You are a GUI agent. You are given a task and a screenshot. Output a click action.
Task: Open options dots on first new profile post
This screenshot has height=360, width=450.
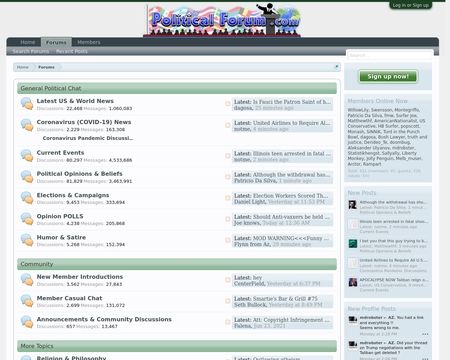425,334
